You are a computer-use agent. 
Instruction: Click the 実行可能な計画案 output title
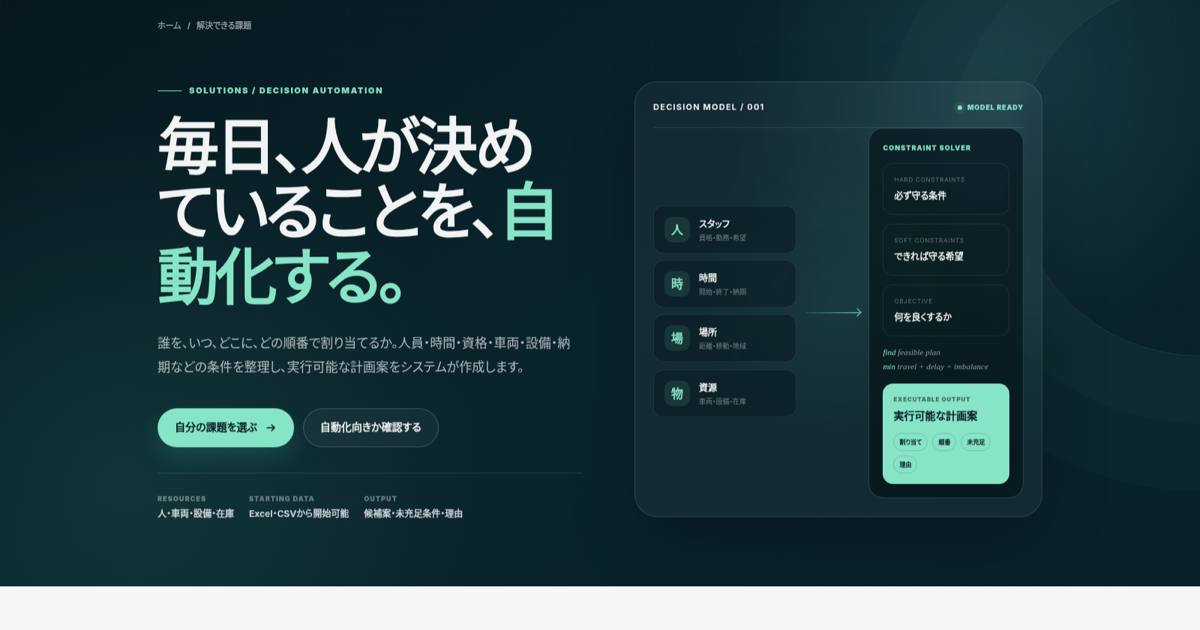(x=935, y=416)
